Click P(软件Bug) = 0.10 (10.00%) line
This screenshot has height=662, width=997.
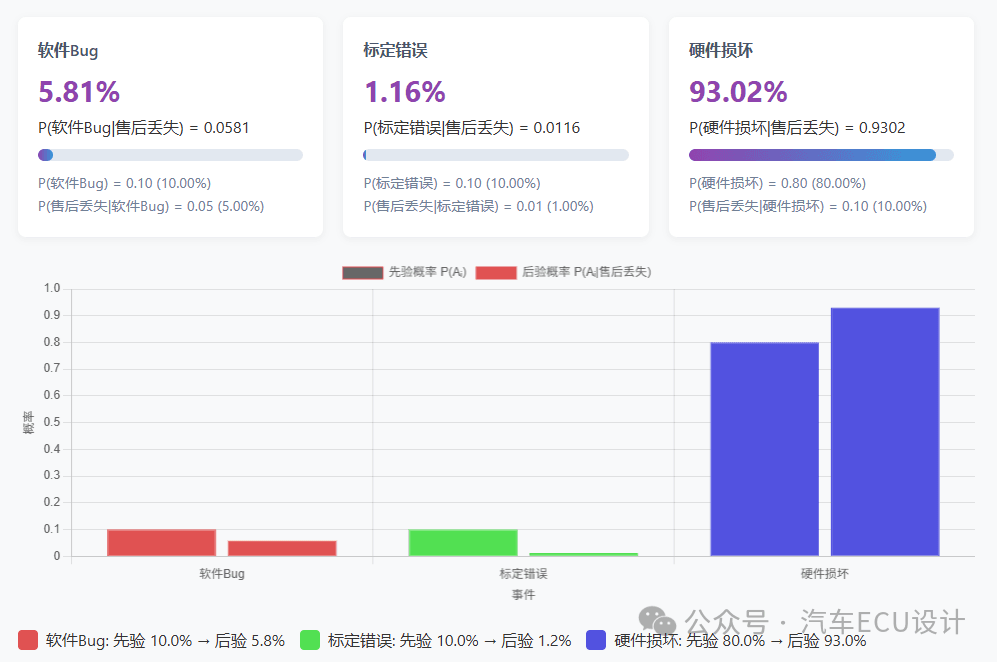pos(125,183)
